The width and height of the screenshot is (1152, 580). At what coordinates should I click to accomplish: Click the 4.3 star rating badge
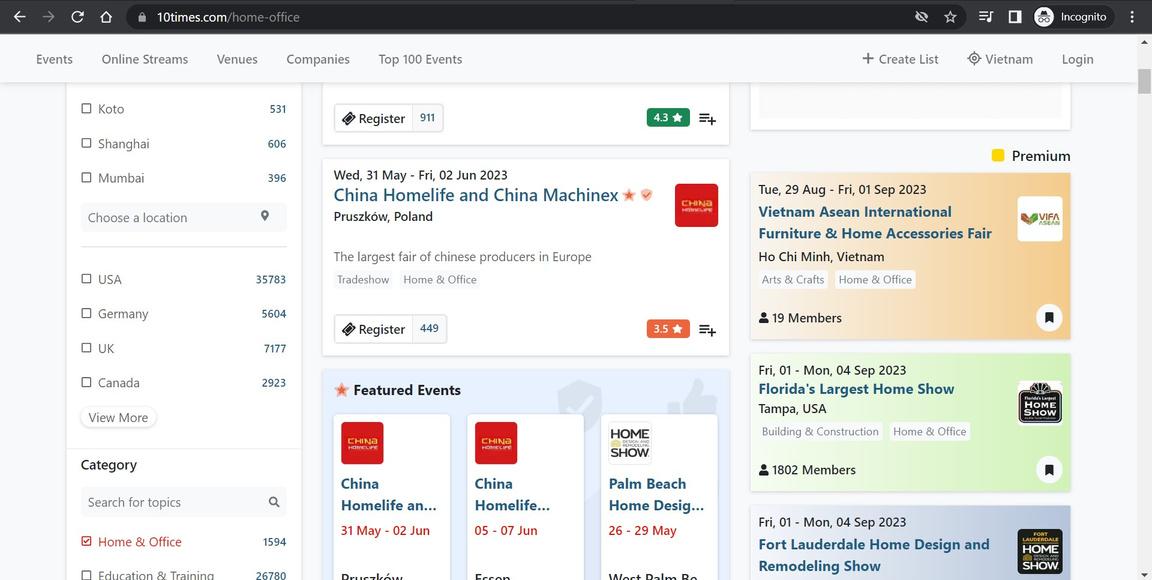pyautogui.click(x=668, y=118)
